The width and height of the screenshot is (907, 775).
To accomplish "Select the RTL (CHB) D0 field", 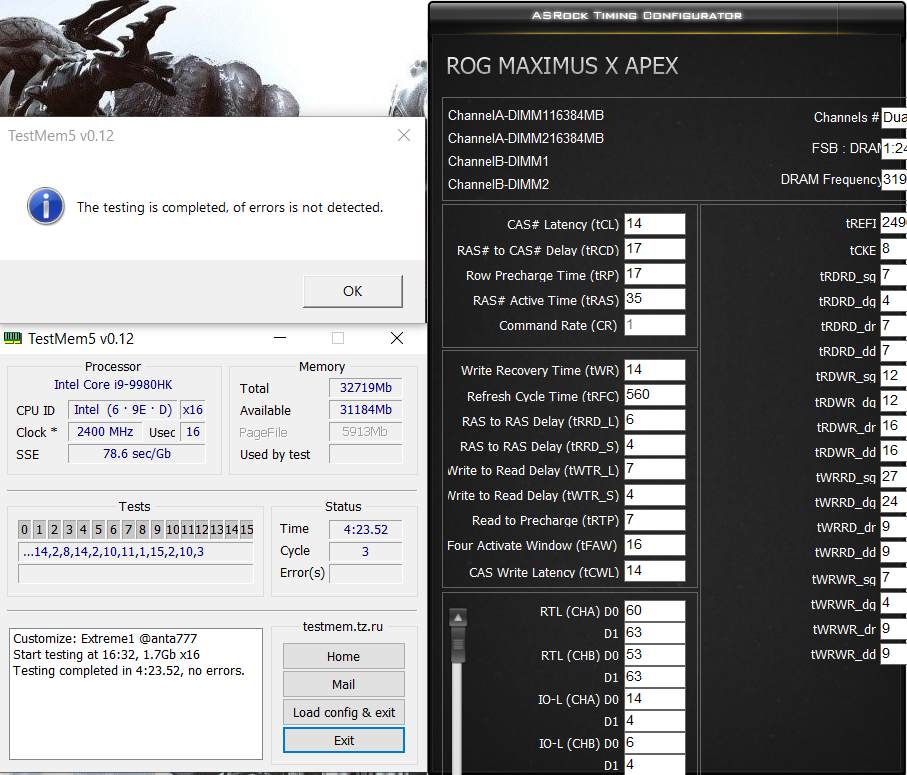I will (655, 655).
